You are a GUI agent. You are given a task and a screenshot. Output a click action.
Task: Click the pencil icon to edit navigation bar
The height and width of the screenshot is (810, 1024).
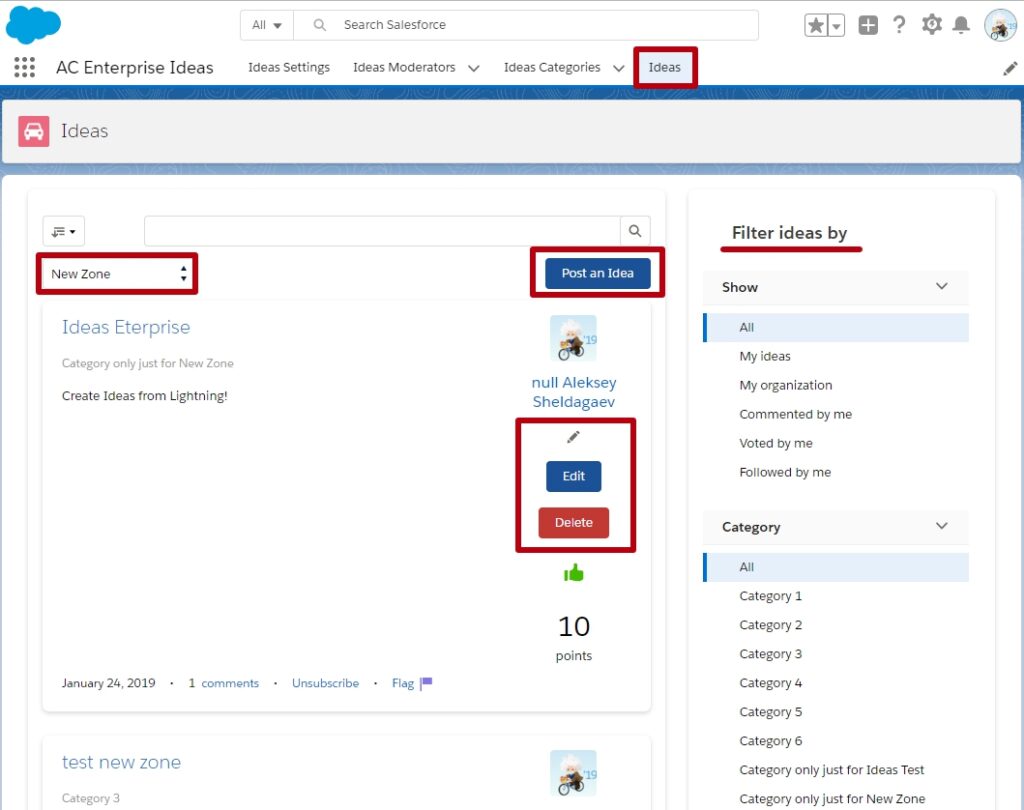click(x=1010, y=69)
